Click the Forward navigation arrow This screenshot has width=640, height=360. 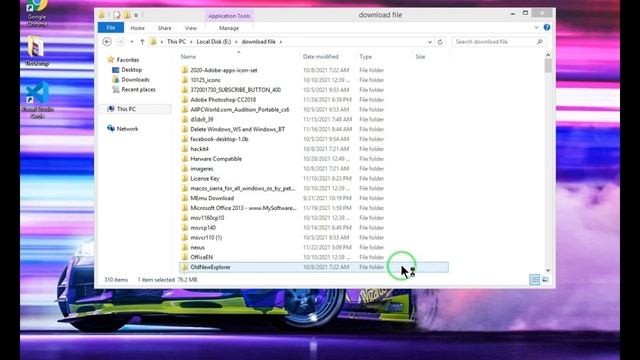pyautogui.click(x=120, y=42)
